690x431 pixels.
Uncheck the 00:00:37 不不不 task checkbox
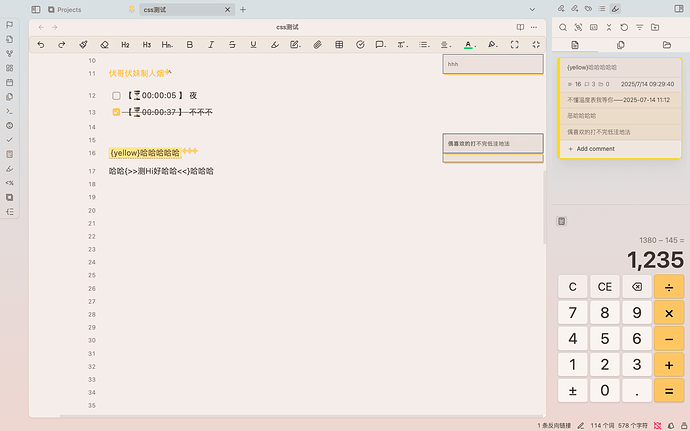click(116, 112)
